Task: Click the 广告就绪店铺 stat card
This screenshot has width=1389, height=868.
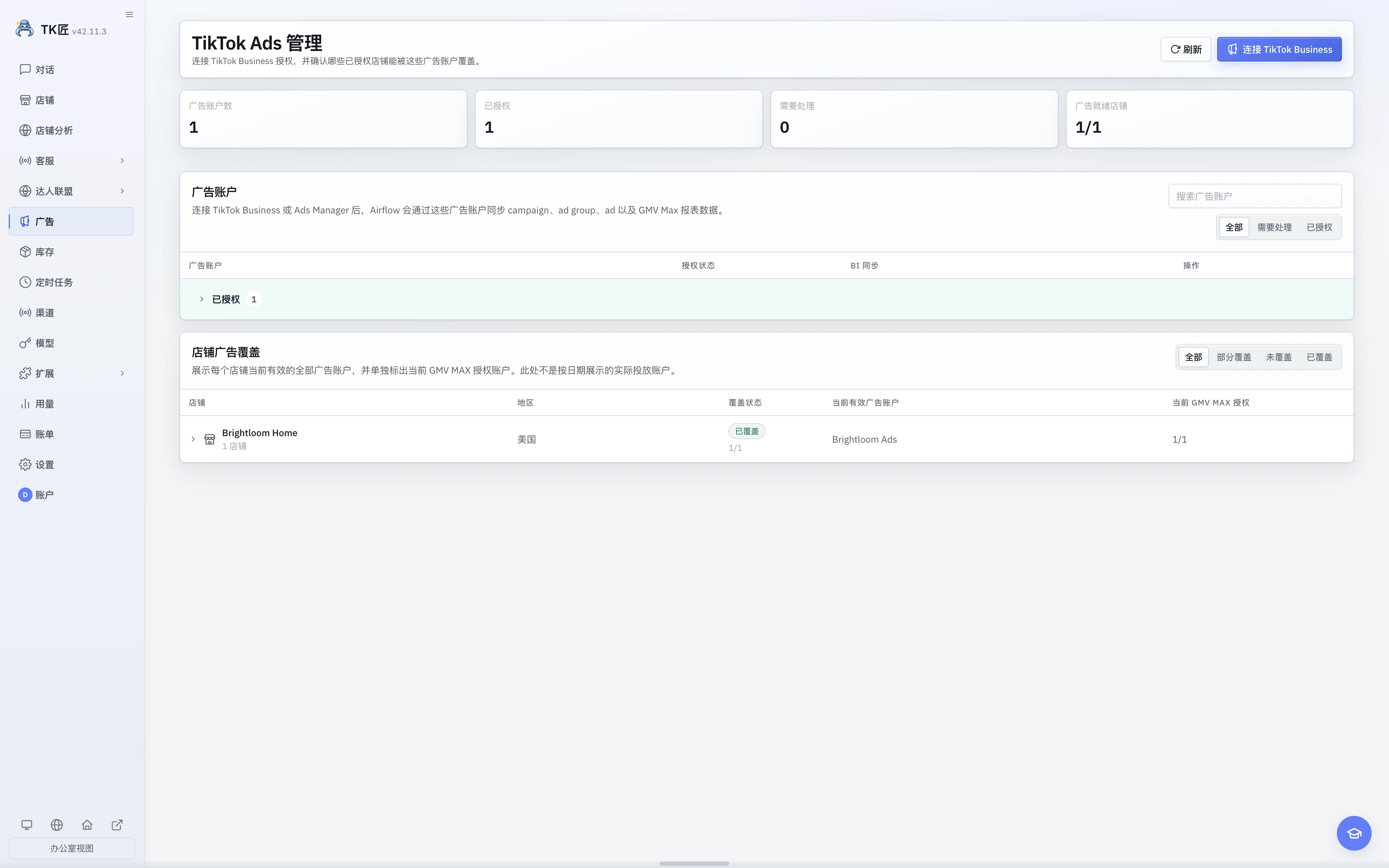Action: (x=1210, y=119)
